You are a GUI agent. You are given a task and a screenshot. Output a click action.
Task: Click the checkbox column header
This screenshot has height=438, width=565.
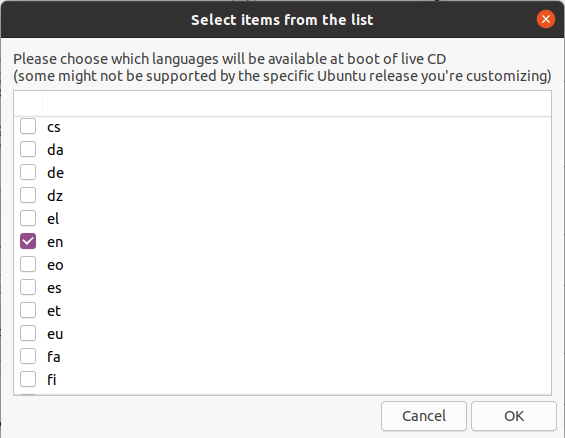tap(28, 104)
